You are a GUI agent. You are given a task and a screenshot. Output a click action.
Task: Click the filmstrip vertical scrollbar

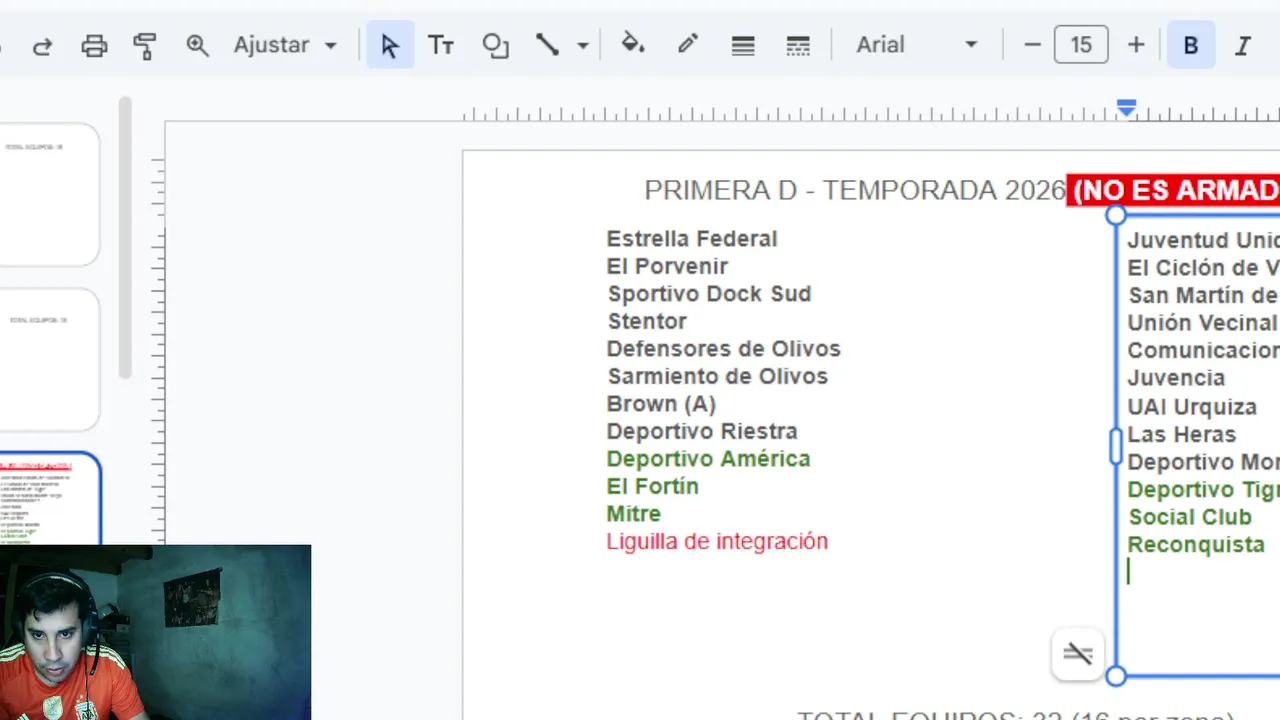click(125, 238)
